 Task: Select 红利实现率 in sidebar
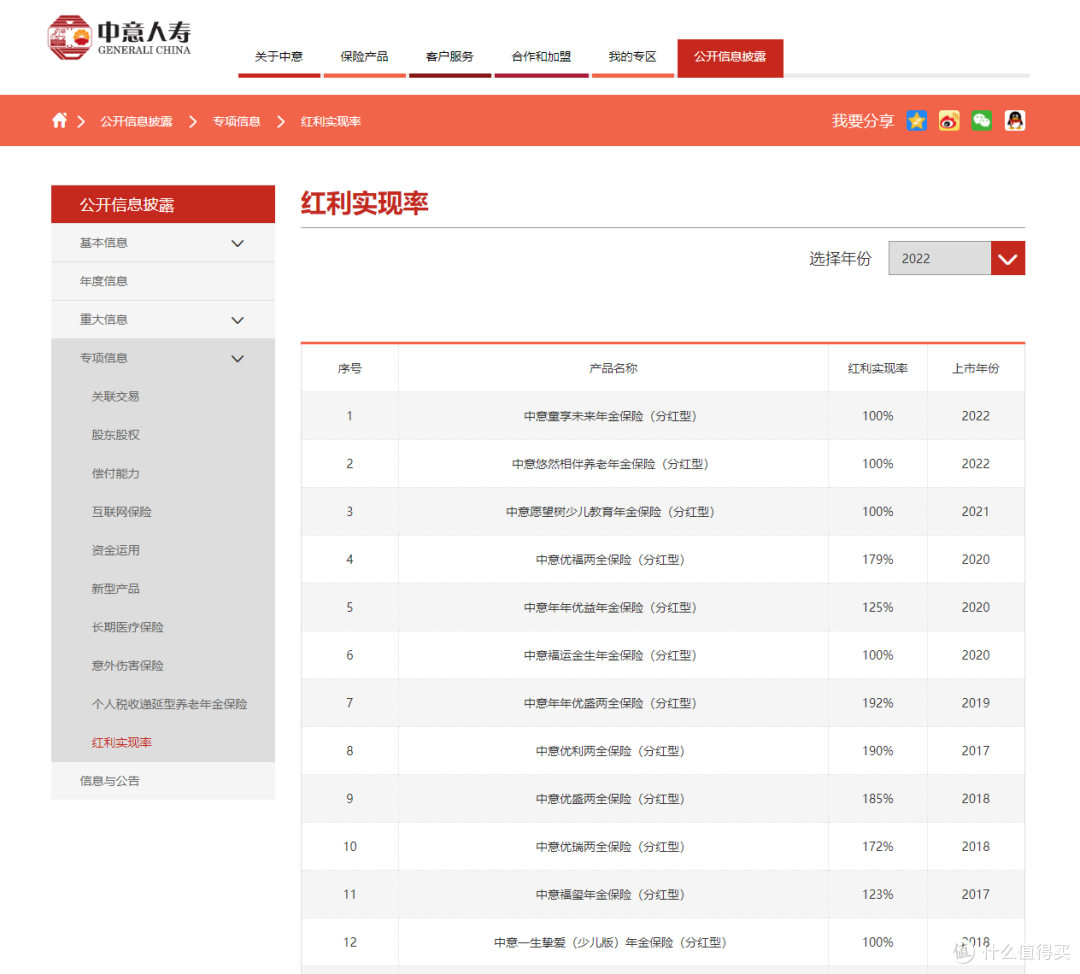click(x=121, y=743)
